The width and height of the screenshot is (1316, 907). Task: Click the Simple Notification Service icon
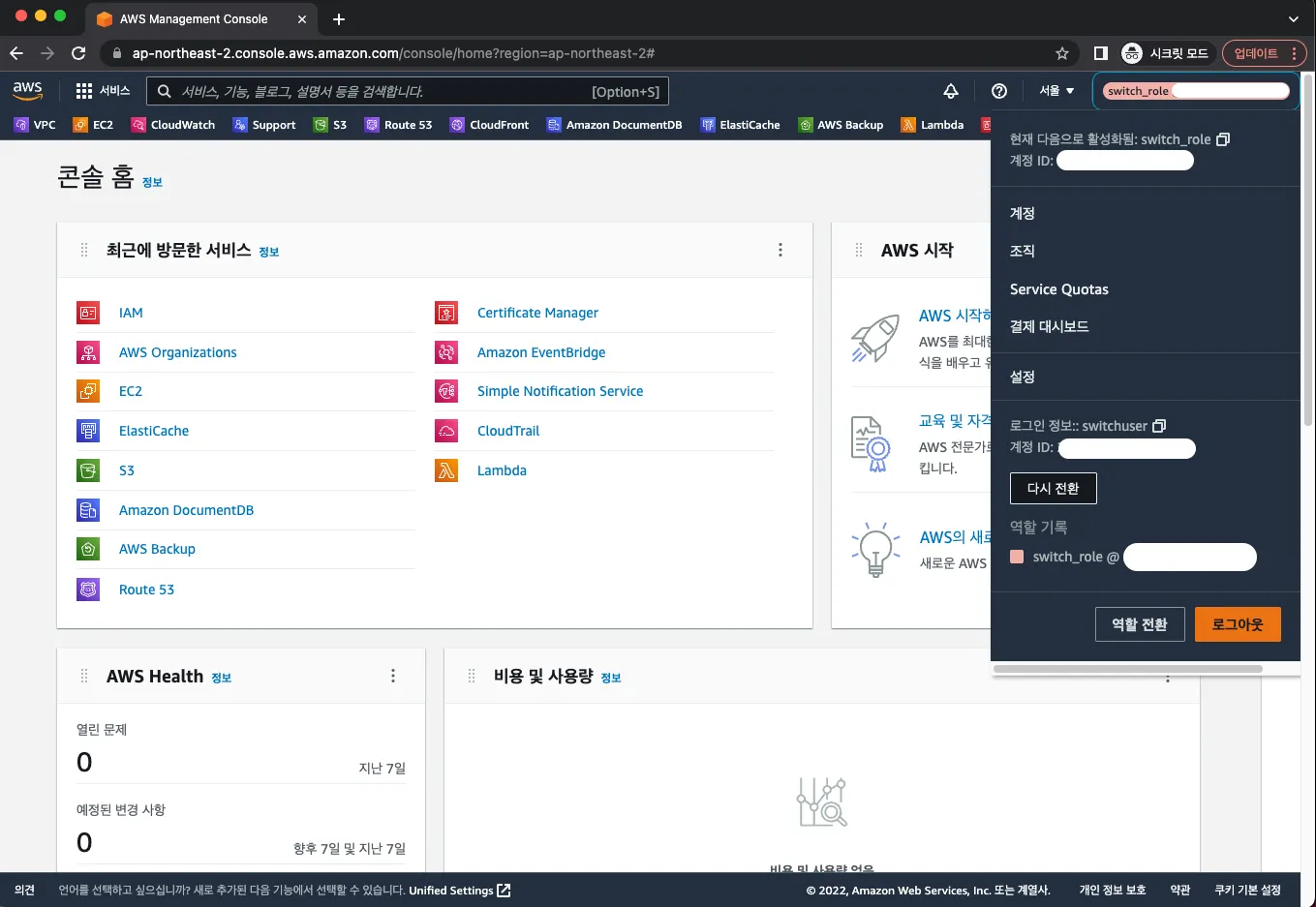point(446,391)
